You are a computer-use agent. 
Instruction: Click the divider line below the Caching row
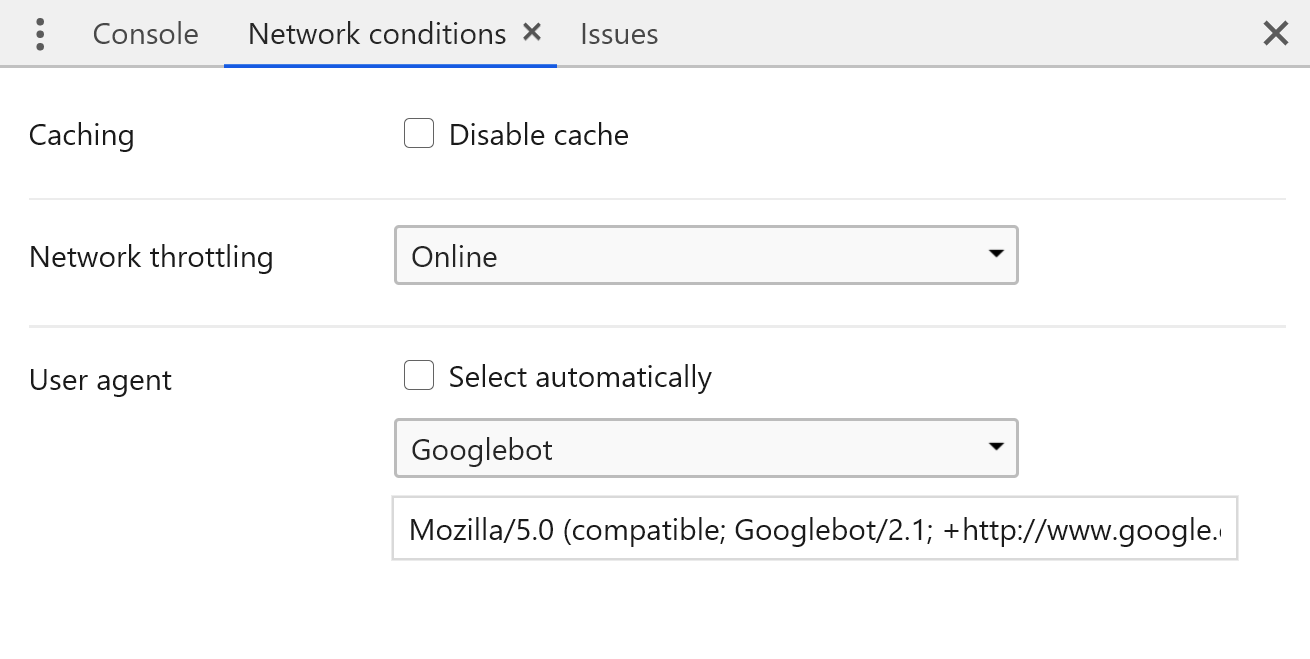tap(656, 199)
